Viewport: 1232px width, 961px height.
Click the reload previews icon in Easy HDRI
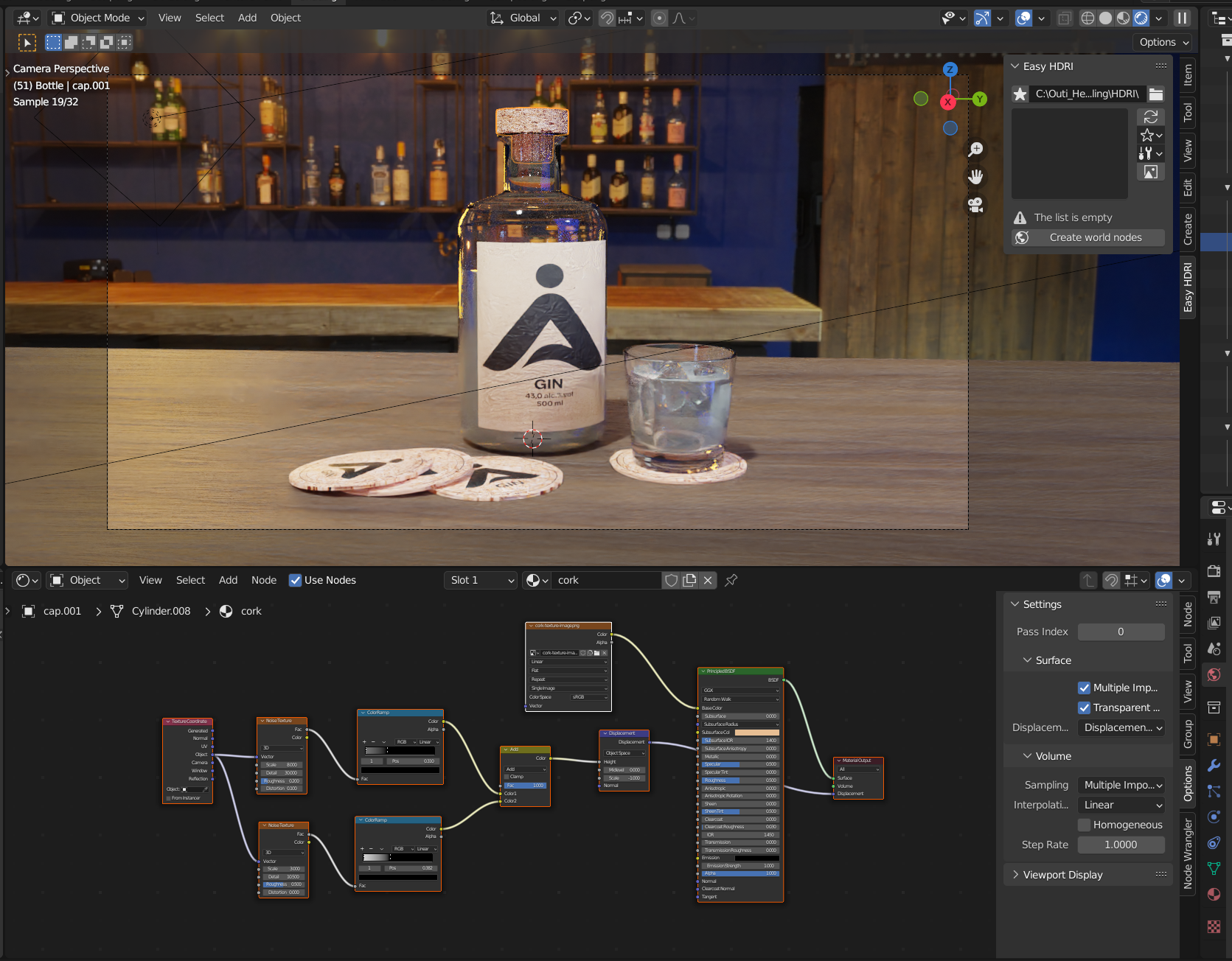coord(1150,117)
